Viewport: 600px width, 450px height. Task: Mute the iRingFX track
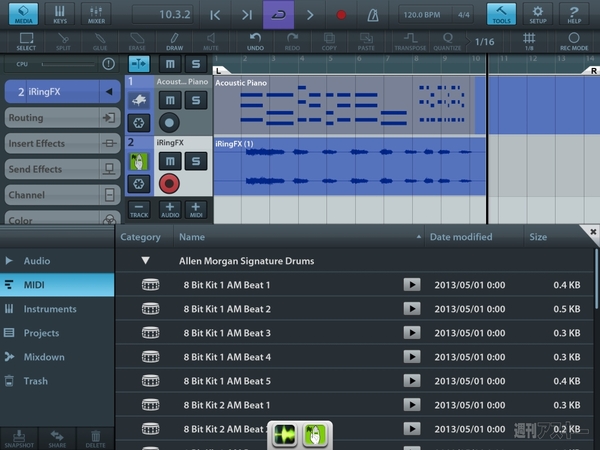click(170, 161)
